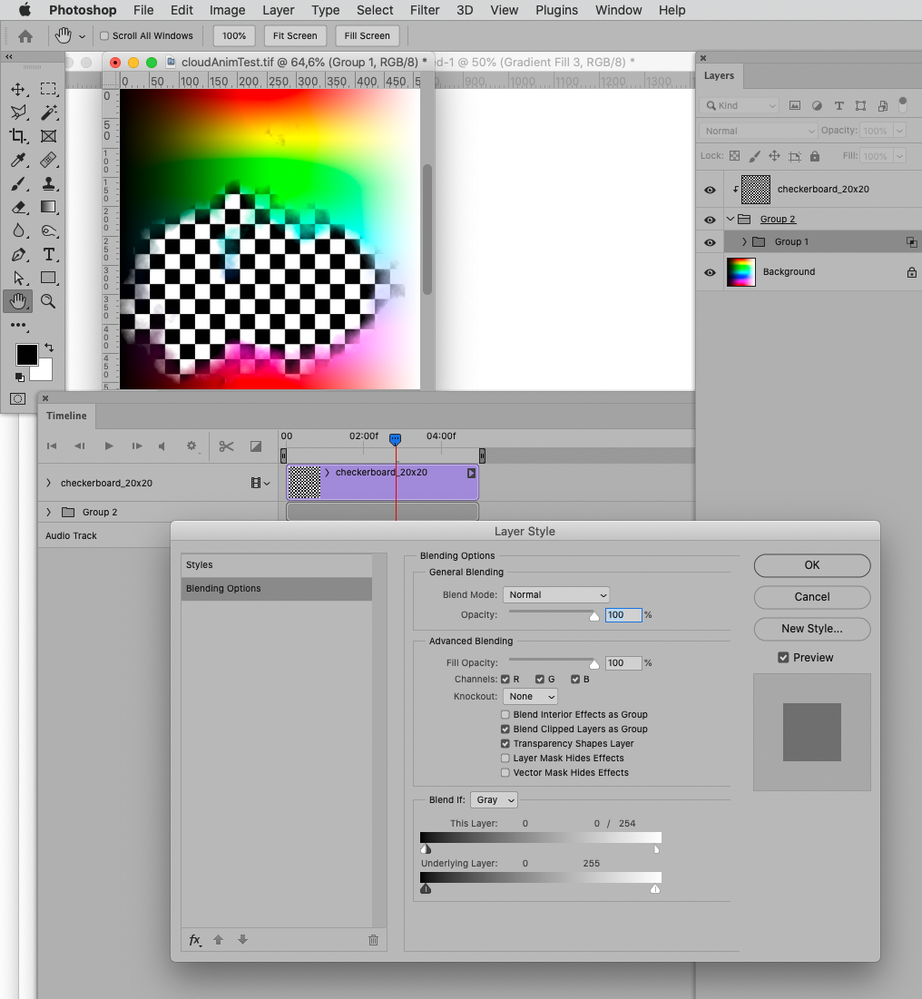The image size is (922, 999).
Task: Click the Fit Screen button
Action: click(x=294, y=35)
